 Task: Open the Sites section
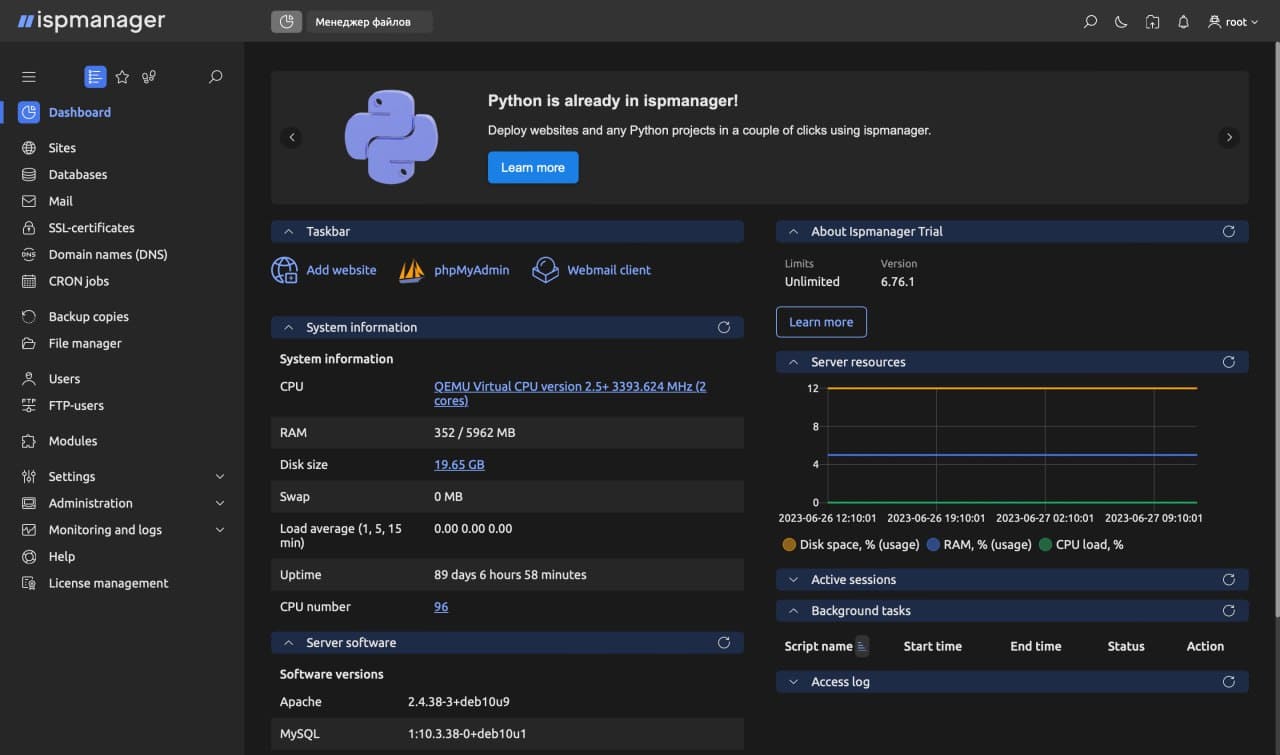coord(62,148)
